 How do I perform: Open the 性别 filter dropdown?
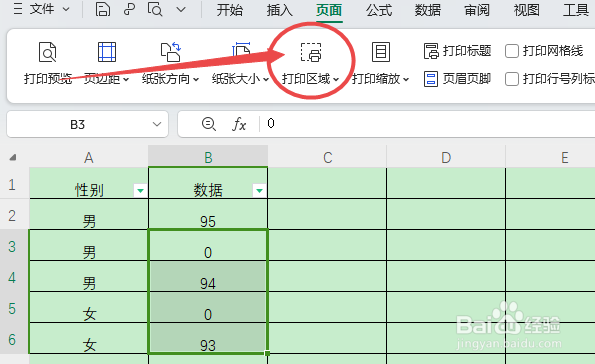point(140,190)
